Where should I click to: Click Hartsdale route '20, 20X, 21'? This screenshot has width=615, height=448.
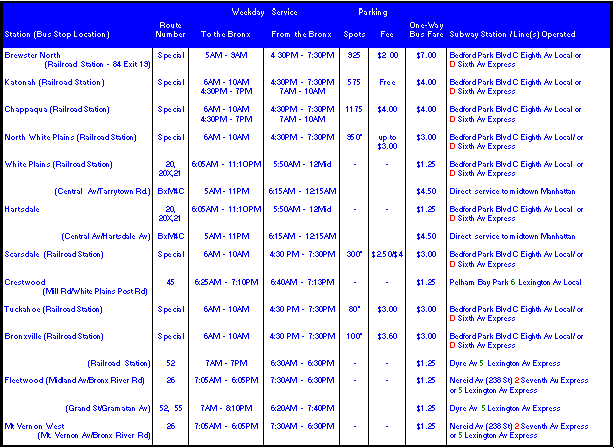tap(170, 213)
